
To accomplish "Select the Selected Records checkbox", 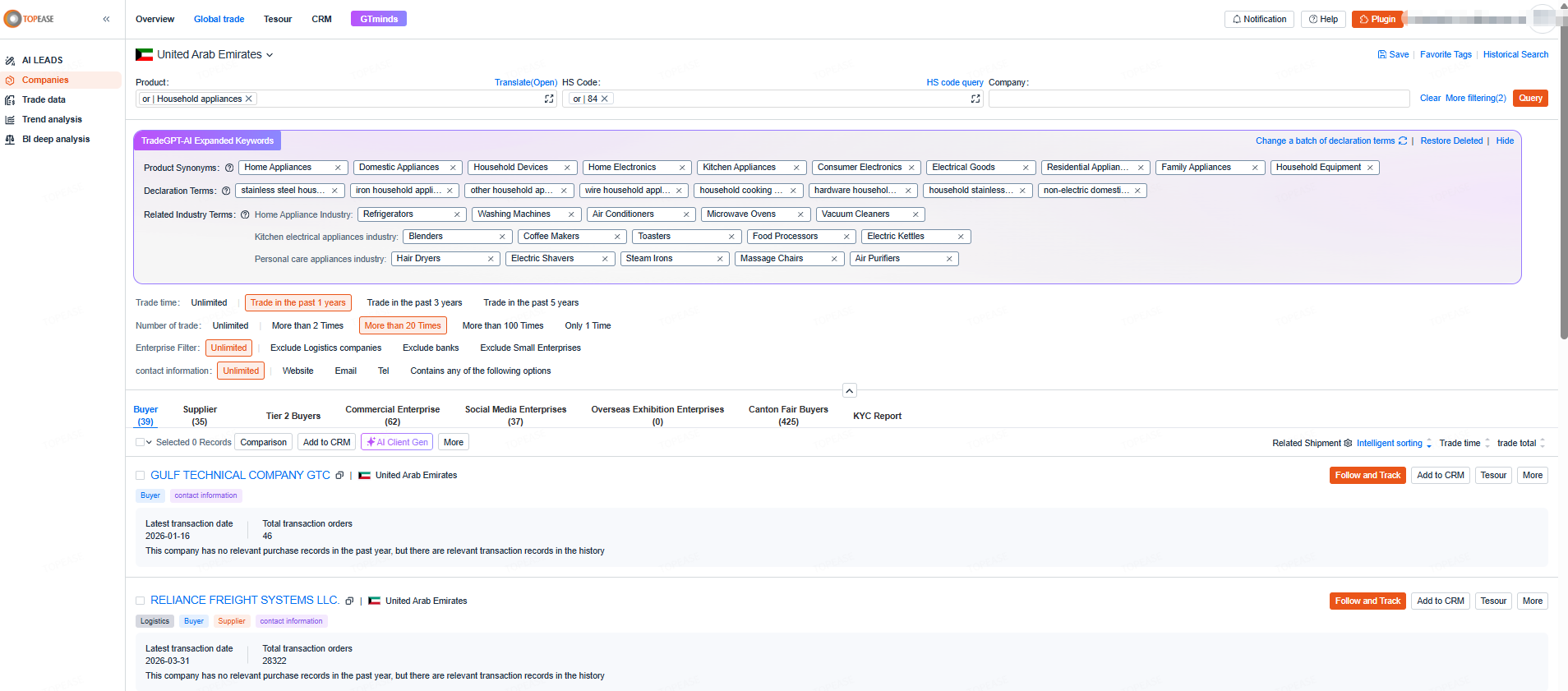I will coord(140,442).
